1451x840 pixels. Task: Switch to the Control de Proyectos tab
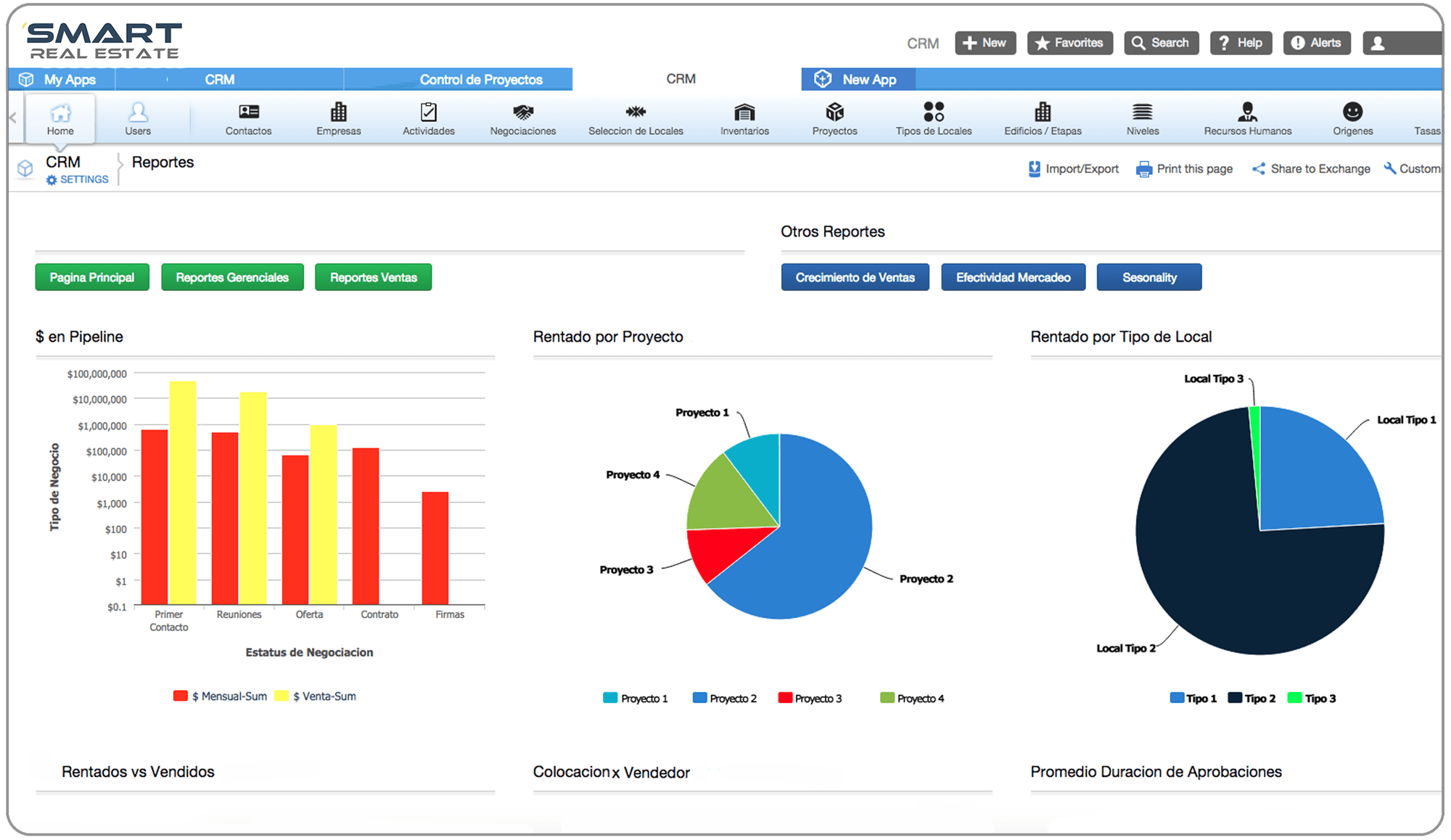pyautogui.click(x=459, y=79)
